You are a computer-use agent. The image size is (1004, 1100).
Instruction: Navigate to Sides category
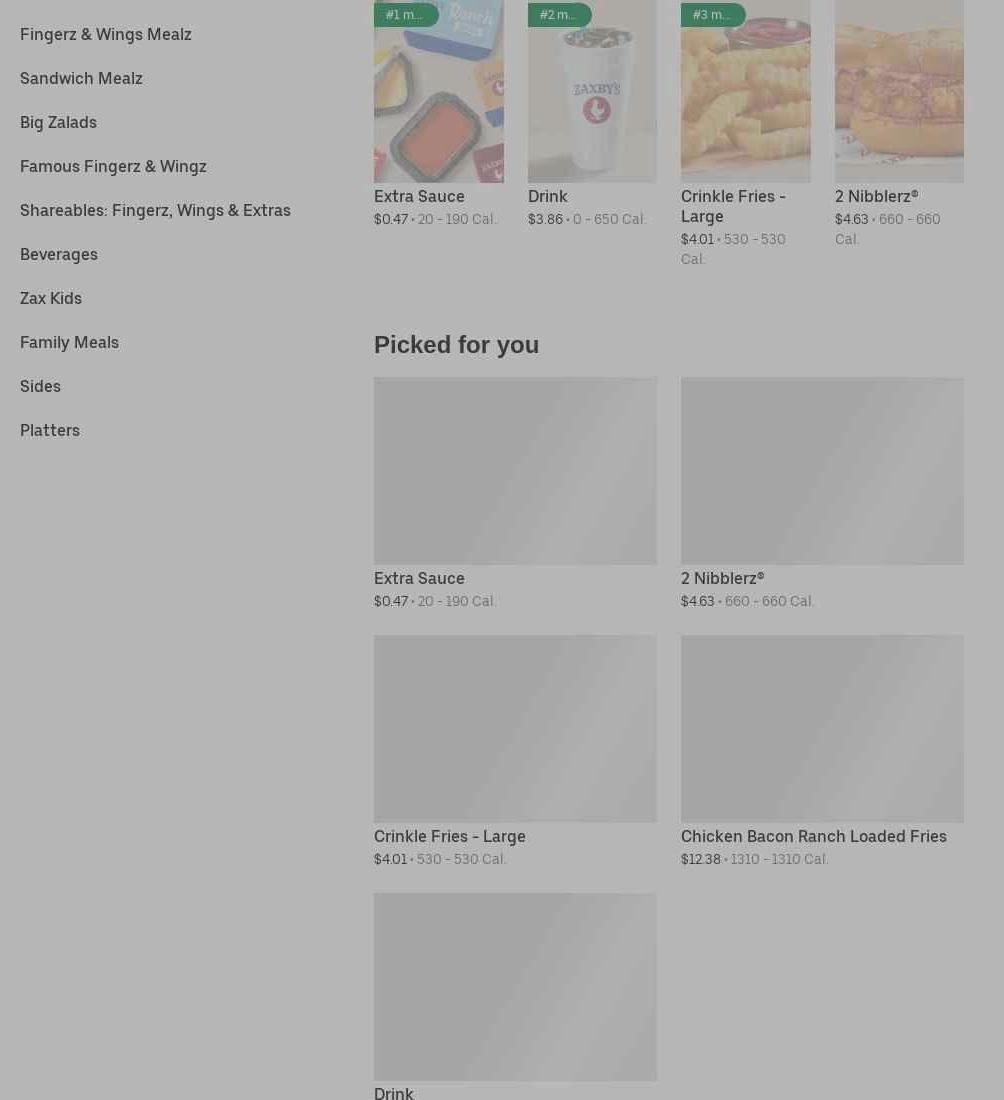pos(40,386)
